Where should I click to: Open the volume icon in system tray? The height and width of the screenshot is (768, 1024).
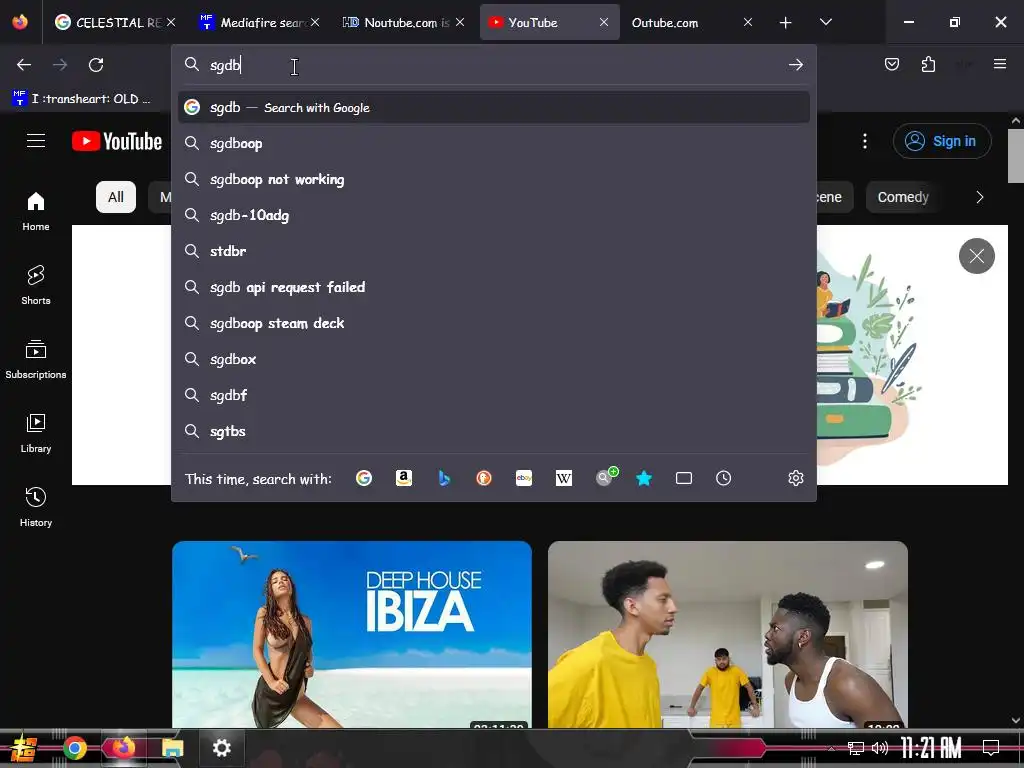pyautogui.click(x=880, y=748)
